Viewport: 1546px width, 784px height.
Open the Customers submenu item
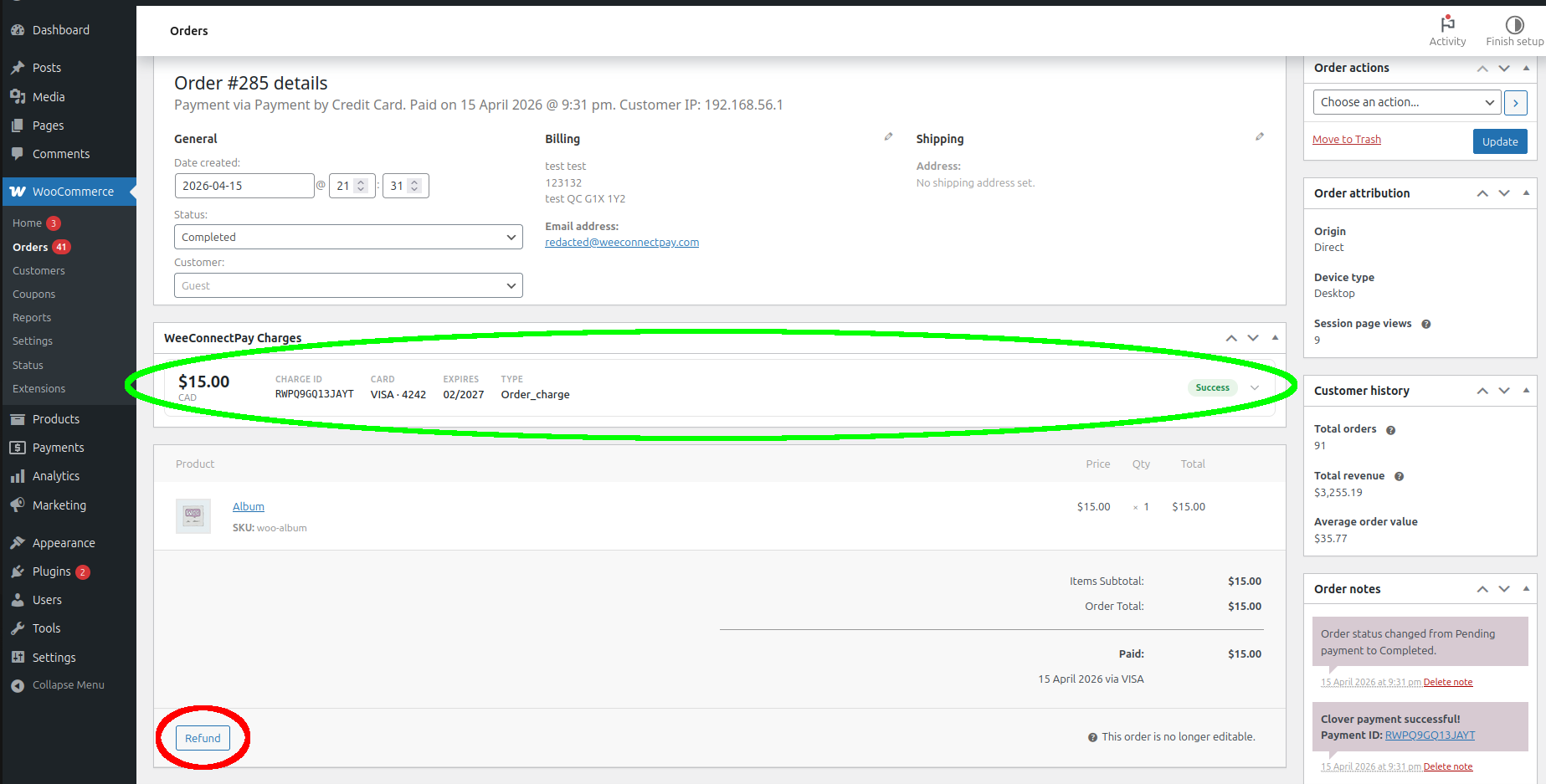[39, 271]
